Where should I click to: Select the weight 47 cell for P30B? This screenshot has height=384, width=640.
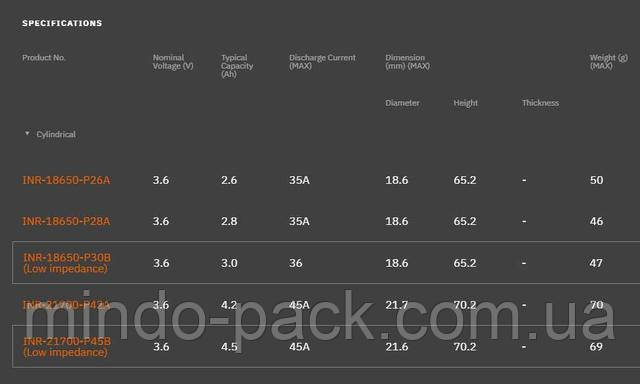pyautogui.click(x=596, y=263)
